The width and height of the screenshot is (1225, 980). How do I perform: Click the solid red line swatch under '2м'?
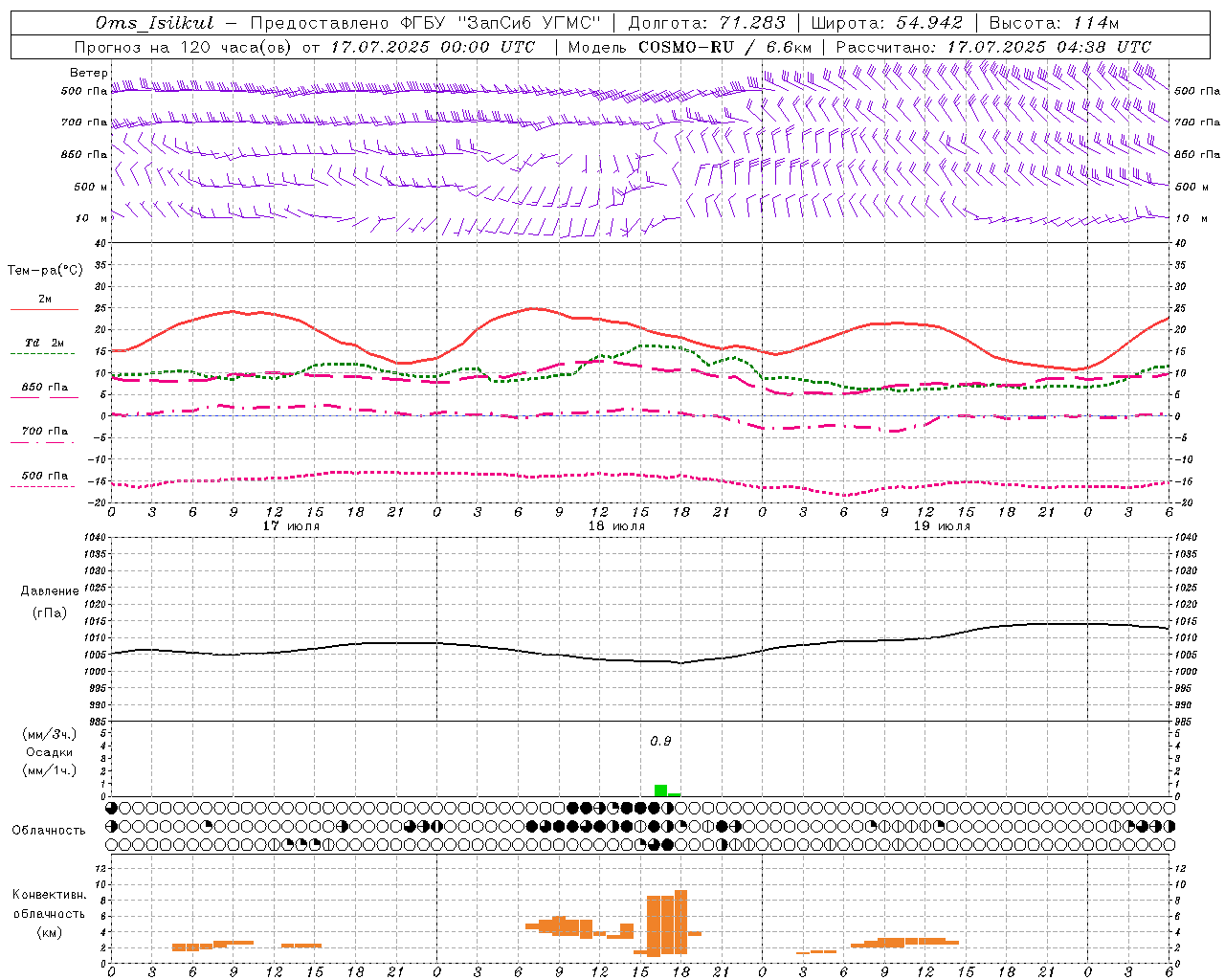pos(44,309)
